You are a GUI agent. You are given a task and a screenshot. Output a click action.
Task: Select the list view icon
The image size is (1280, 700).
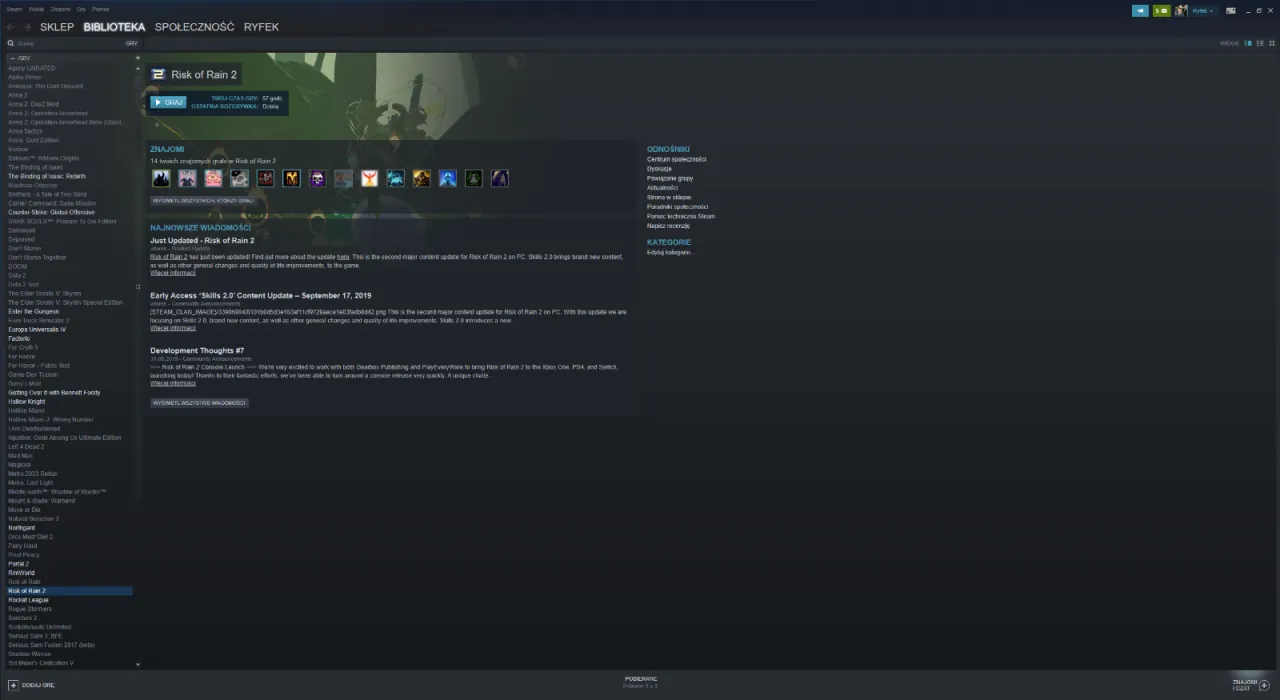click(x=1259, y=44)
